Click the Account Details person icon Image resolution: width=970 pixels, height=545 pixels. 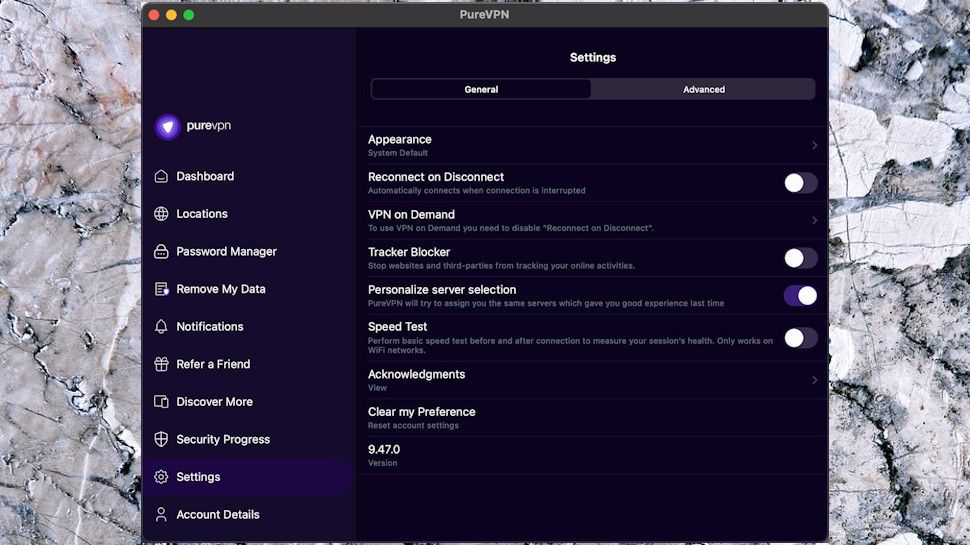tap(161, 515)
